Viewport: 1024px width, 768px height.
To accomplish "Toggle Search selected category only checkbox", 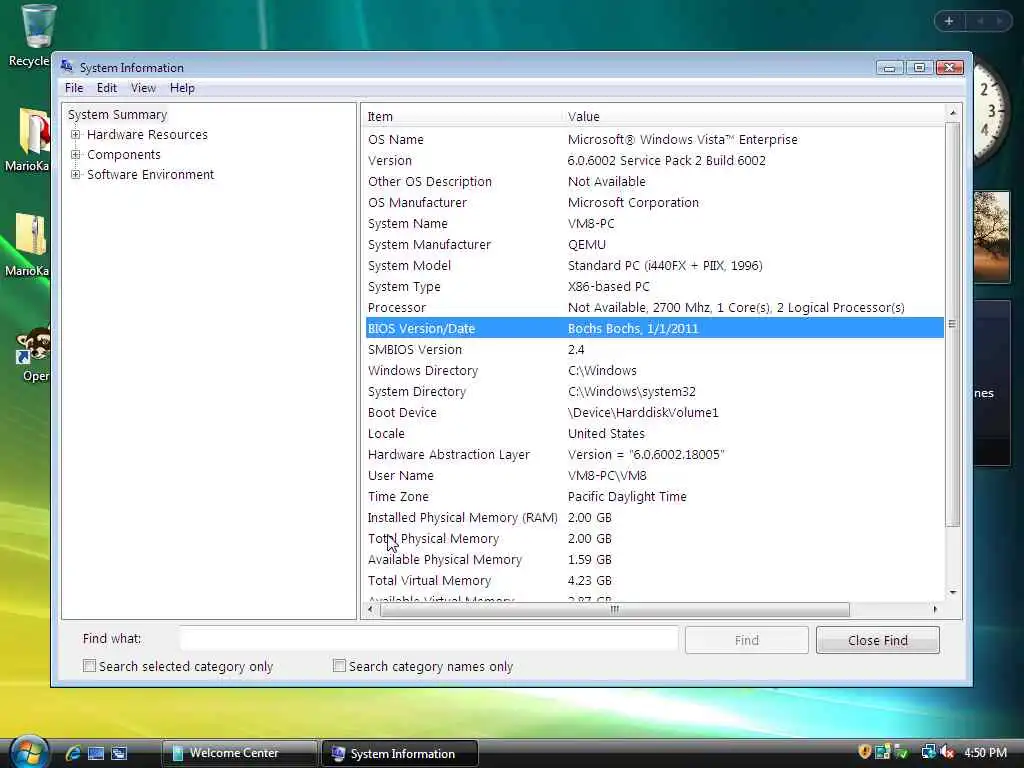I will pos(89,665).
